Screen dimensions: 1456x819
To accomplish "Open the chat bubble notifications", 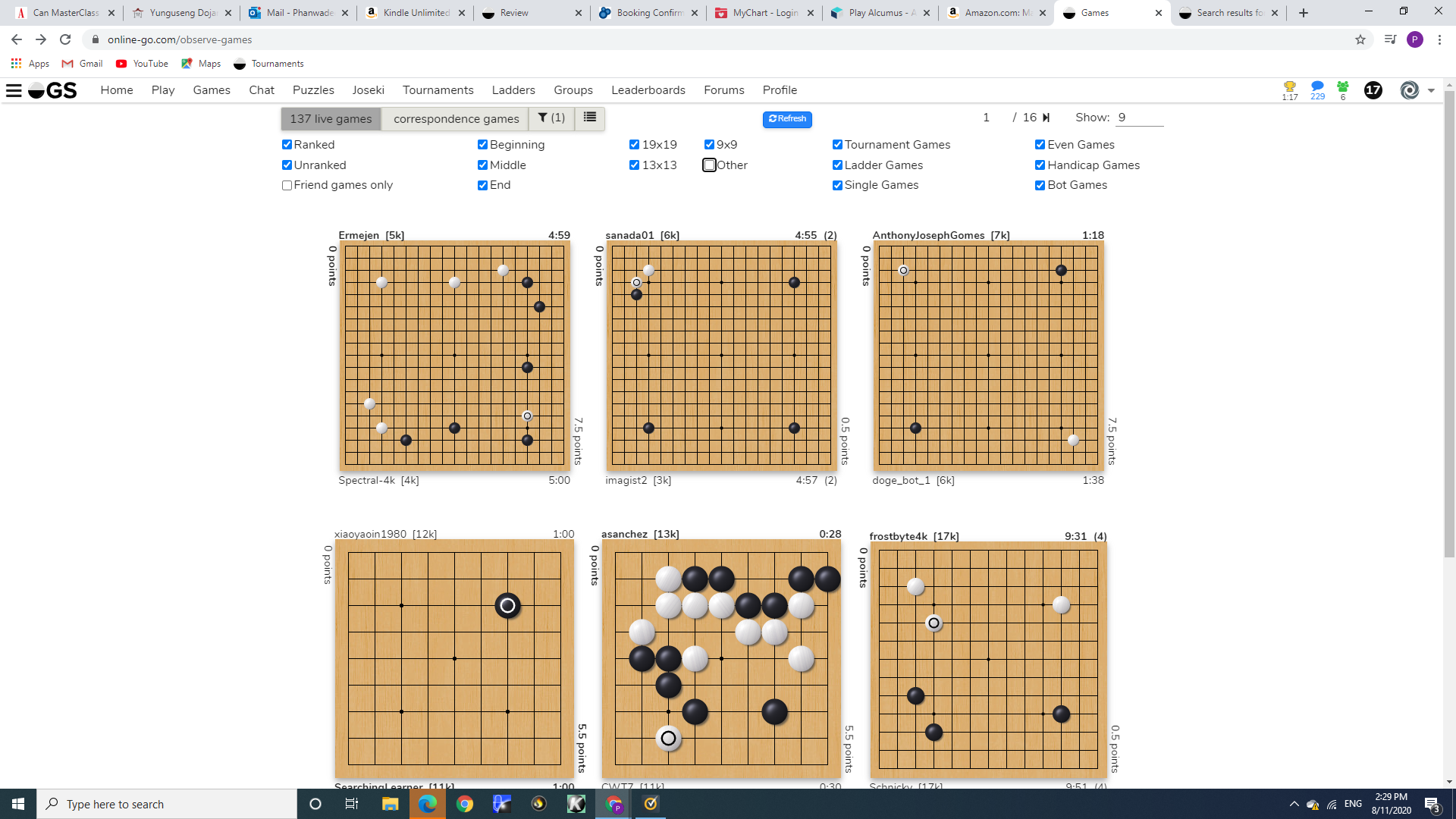I will (x=1317, y=86).
